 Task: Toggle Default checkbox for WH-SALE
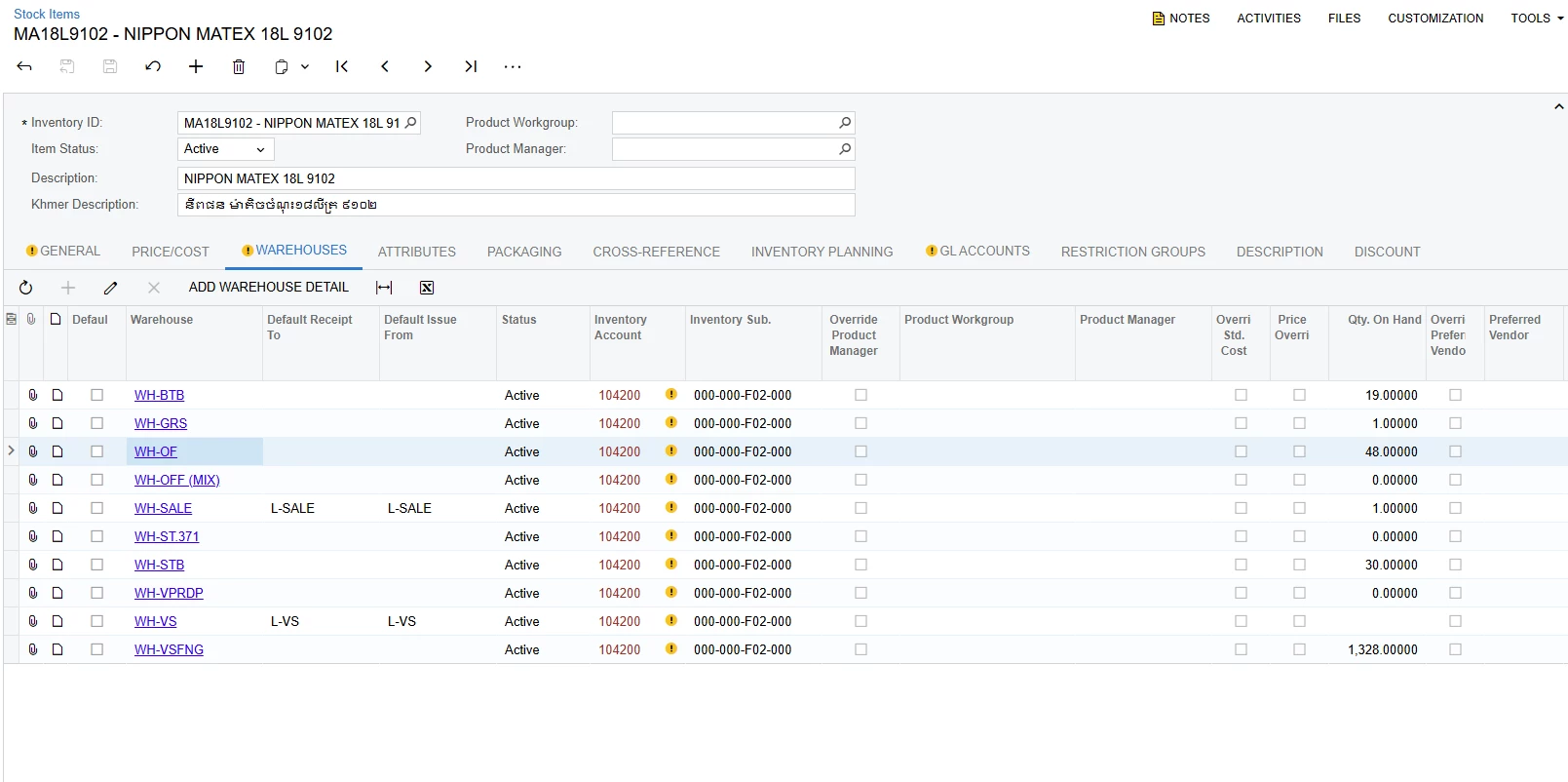[x=96, y=508]
